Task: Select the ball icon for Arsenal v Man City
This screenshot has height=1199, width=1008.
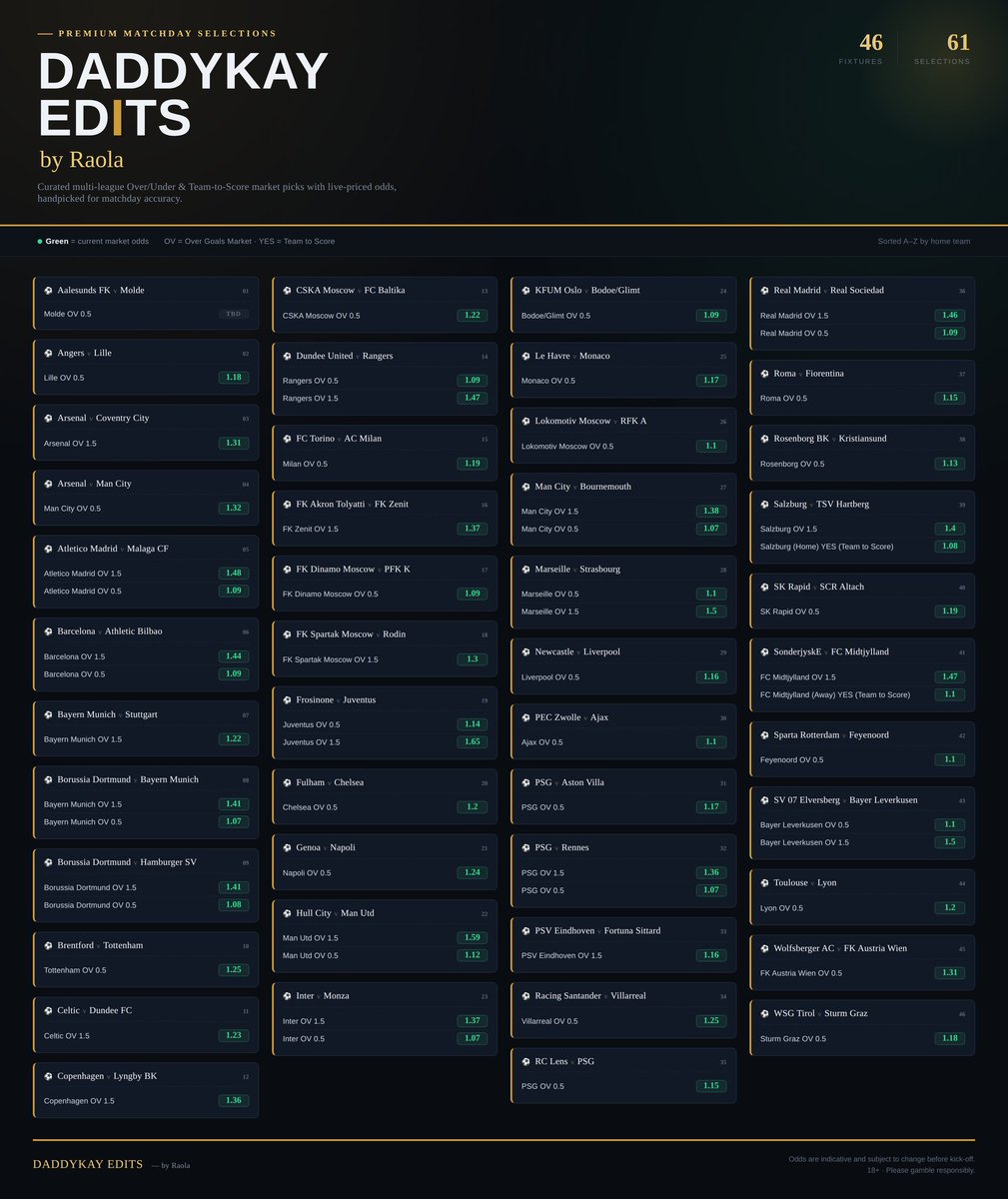Action: point(48,484)
